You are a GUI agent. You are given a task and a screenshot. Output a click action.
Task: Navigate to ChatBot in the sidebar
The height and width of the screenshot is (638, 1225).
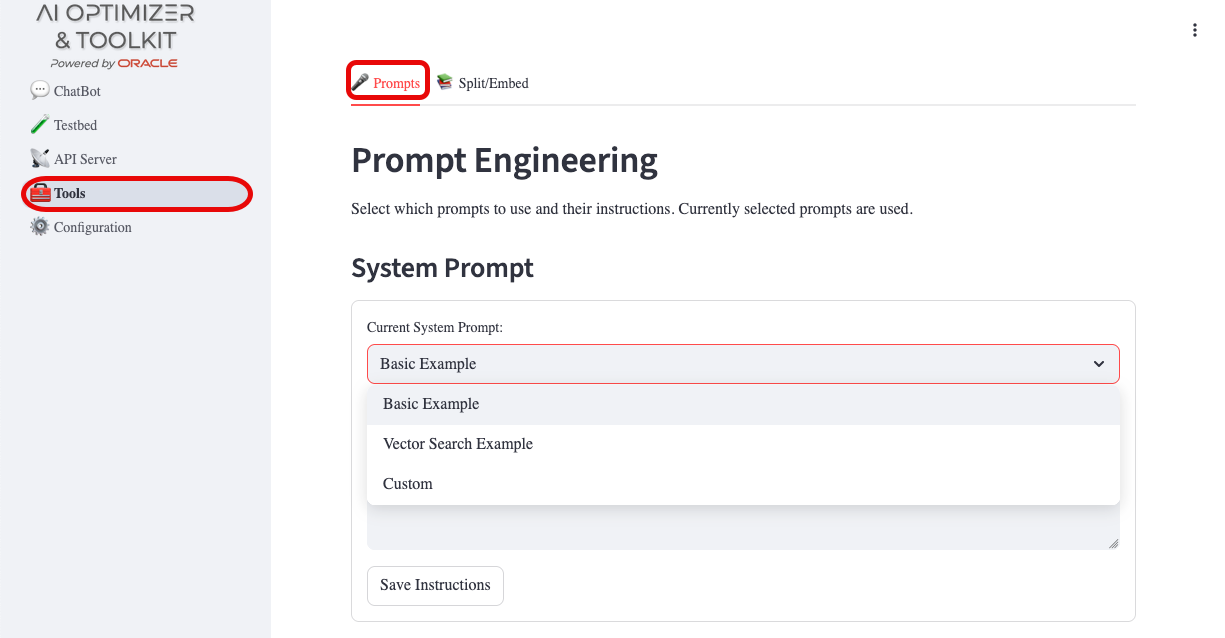(75, 91)
